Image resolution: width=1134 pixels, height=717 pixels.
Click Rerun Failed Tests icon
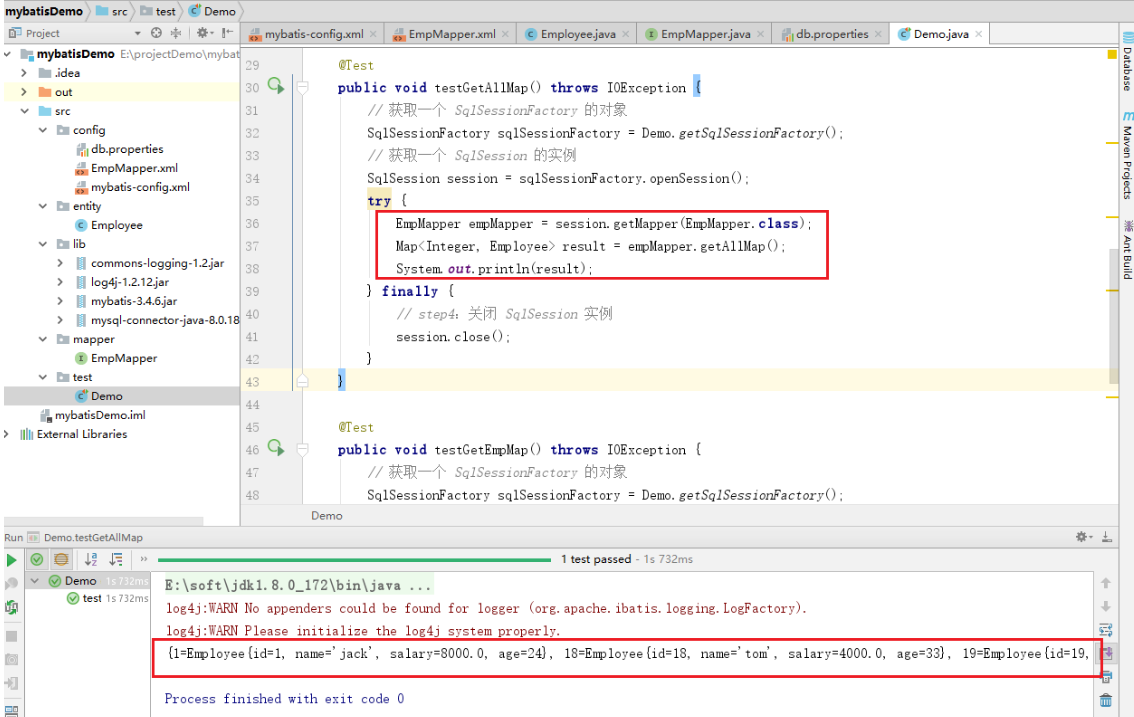[x=11, y=584]
